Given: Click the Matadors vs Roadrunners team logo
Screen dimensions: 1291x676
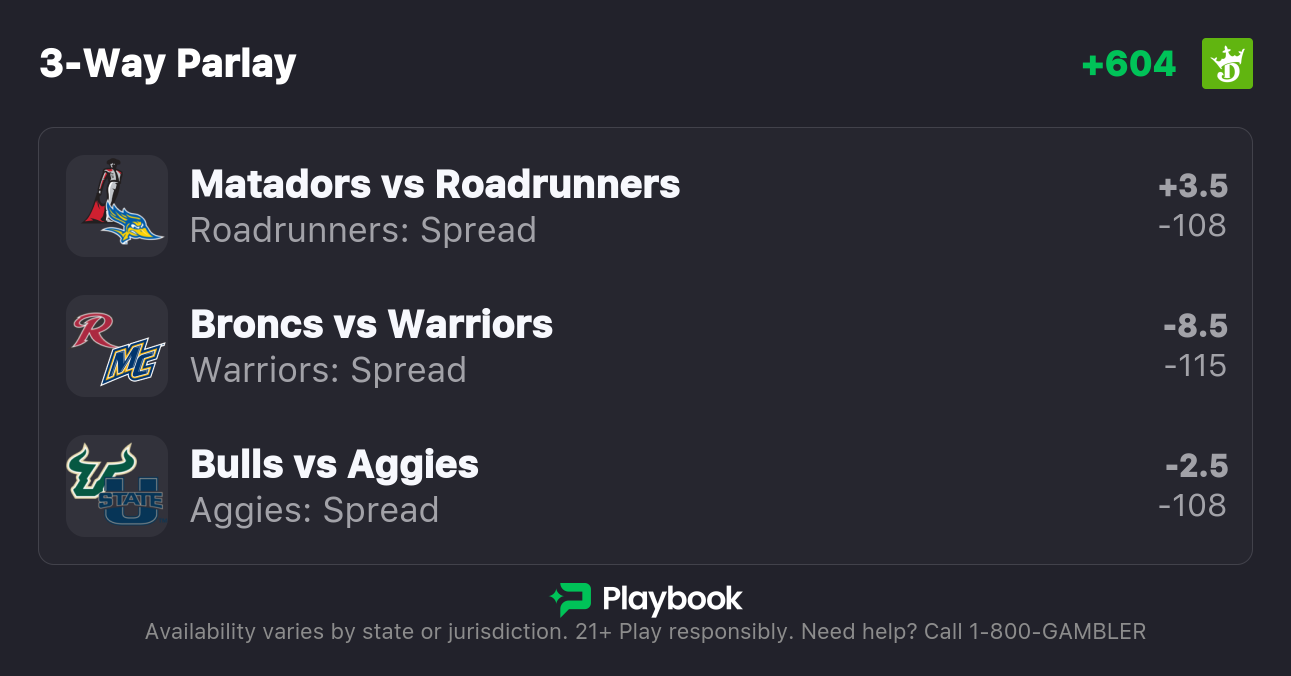Looking at the screenshot, I should [x=117, y=206].
